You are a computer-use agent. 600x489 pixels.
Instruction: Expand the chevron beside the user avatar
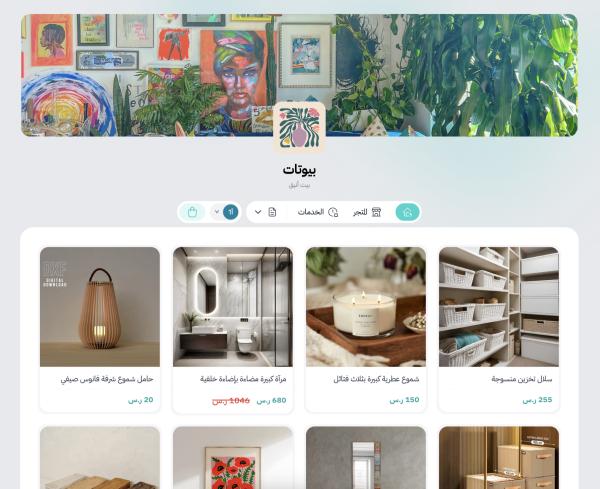point(217,212)
